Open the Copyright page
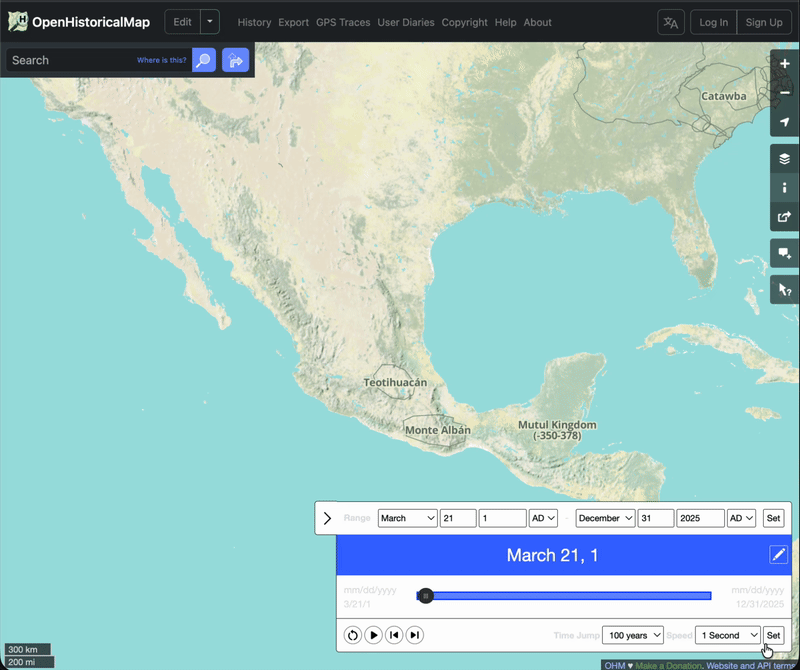800x670 pixels. point(464,22)
